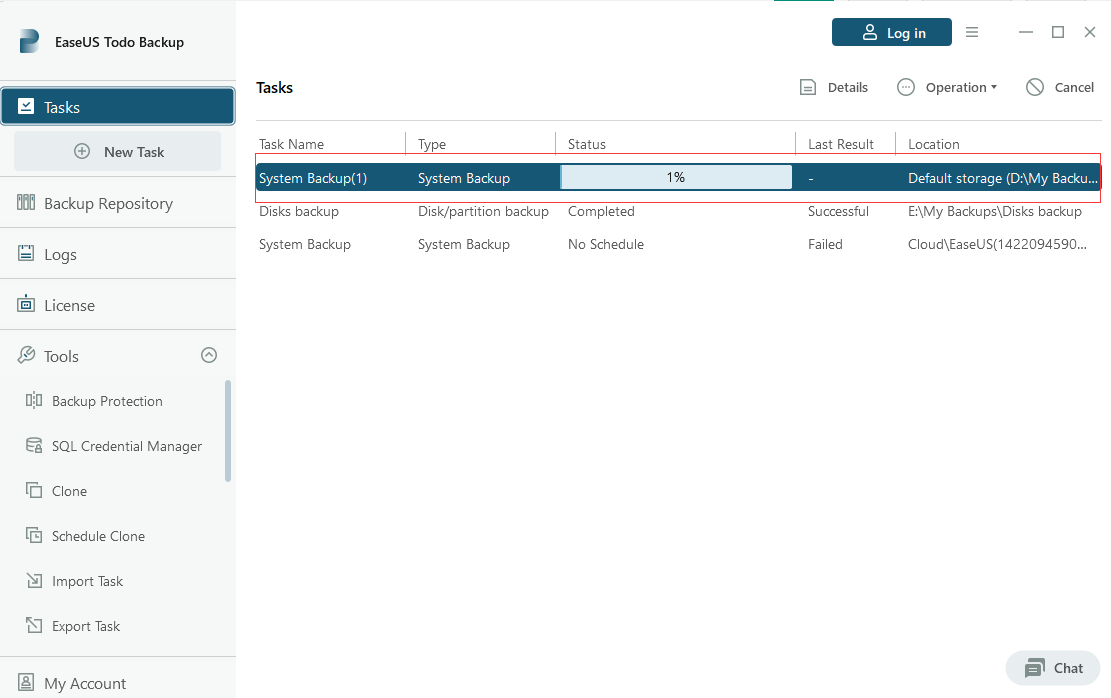Maximize the application window
Screen dimensions: 1111x698
(x=1058, y=32)
